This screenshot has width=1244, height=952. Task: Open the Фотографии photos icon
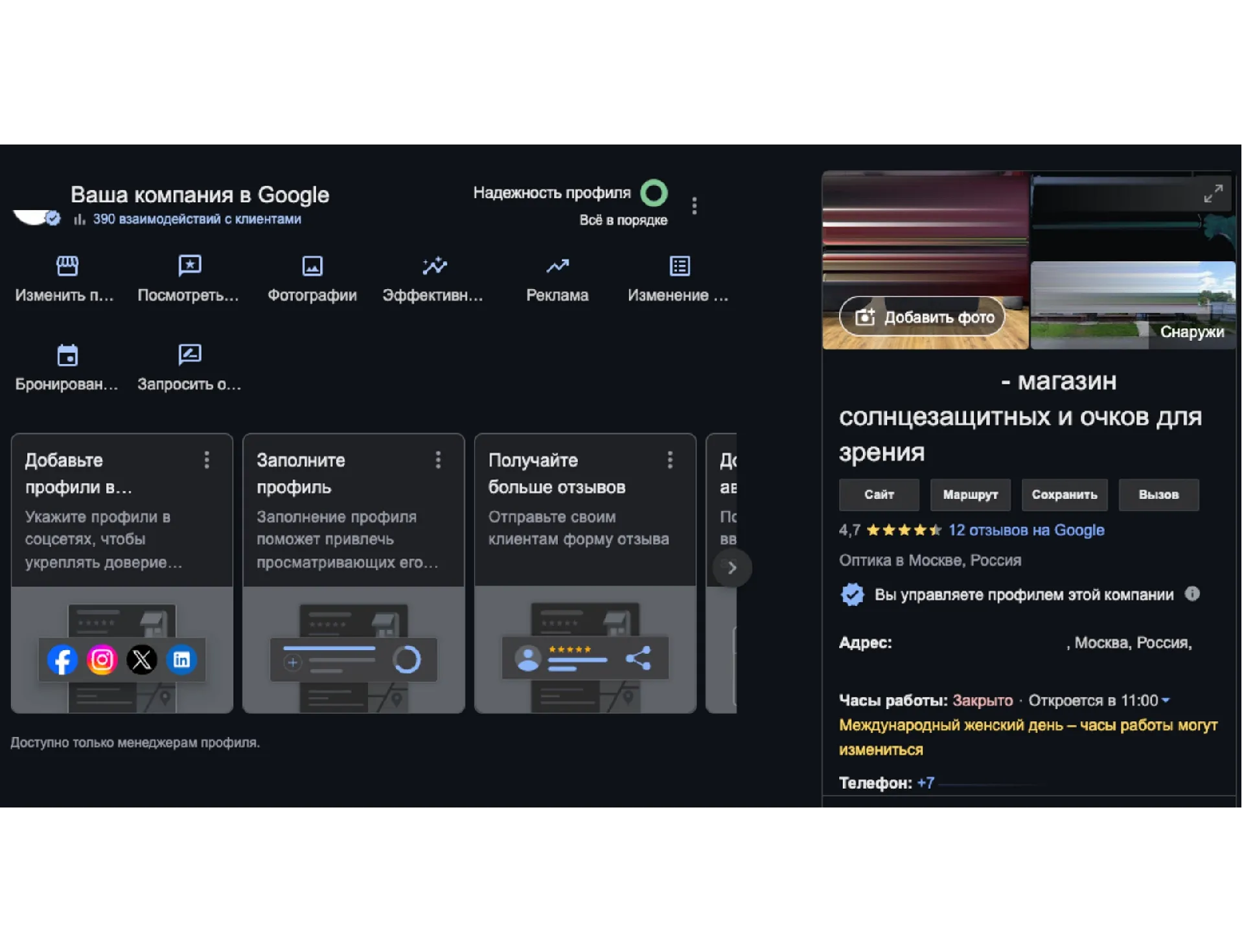(x=312, y=266)
